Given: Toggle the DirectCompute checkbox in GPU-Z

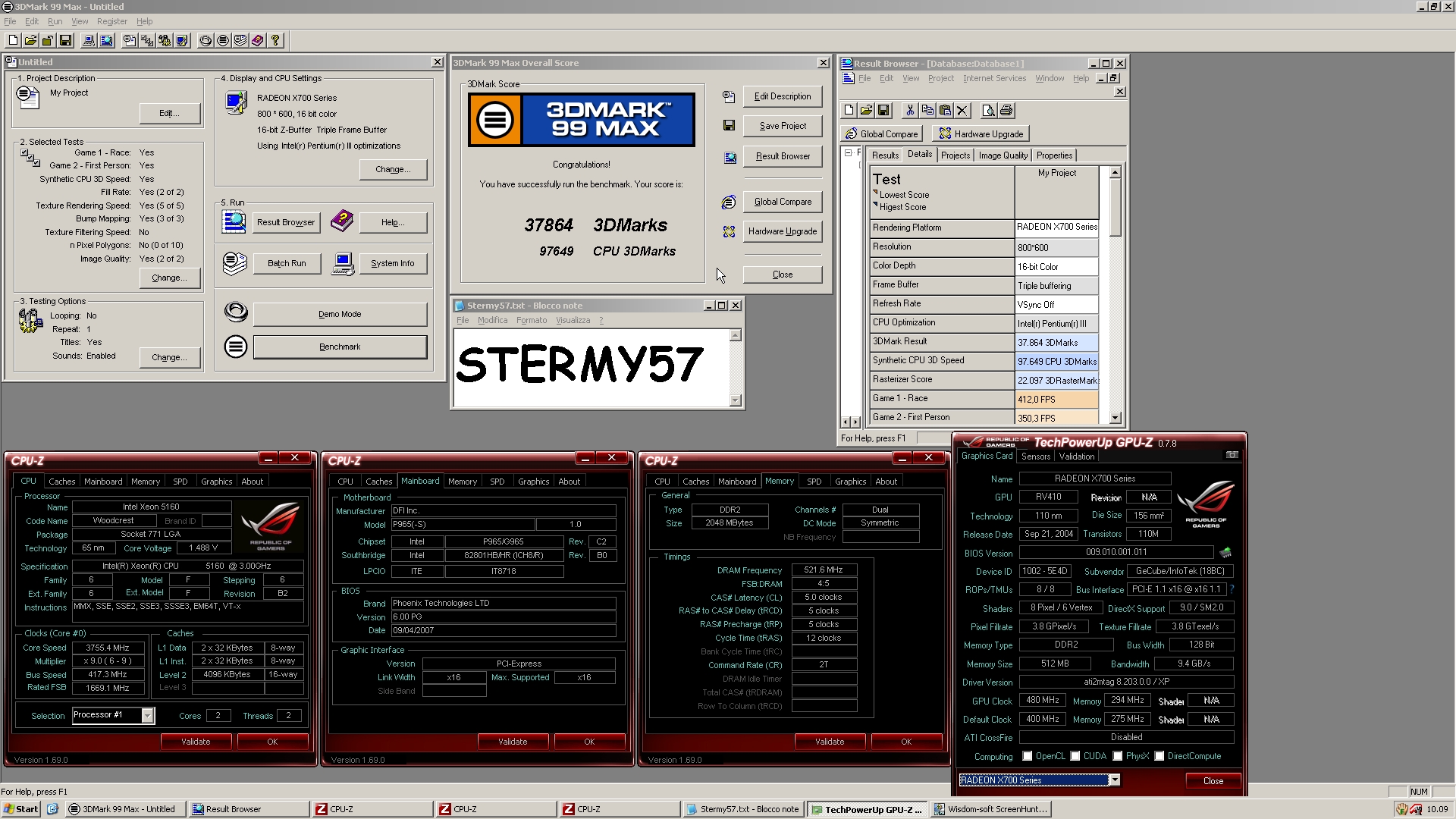Looking at the screenshot, I should (1159, 756).
